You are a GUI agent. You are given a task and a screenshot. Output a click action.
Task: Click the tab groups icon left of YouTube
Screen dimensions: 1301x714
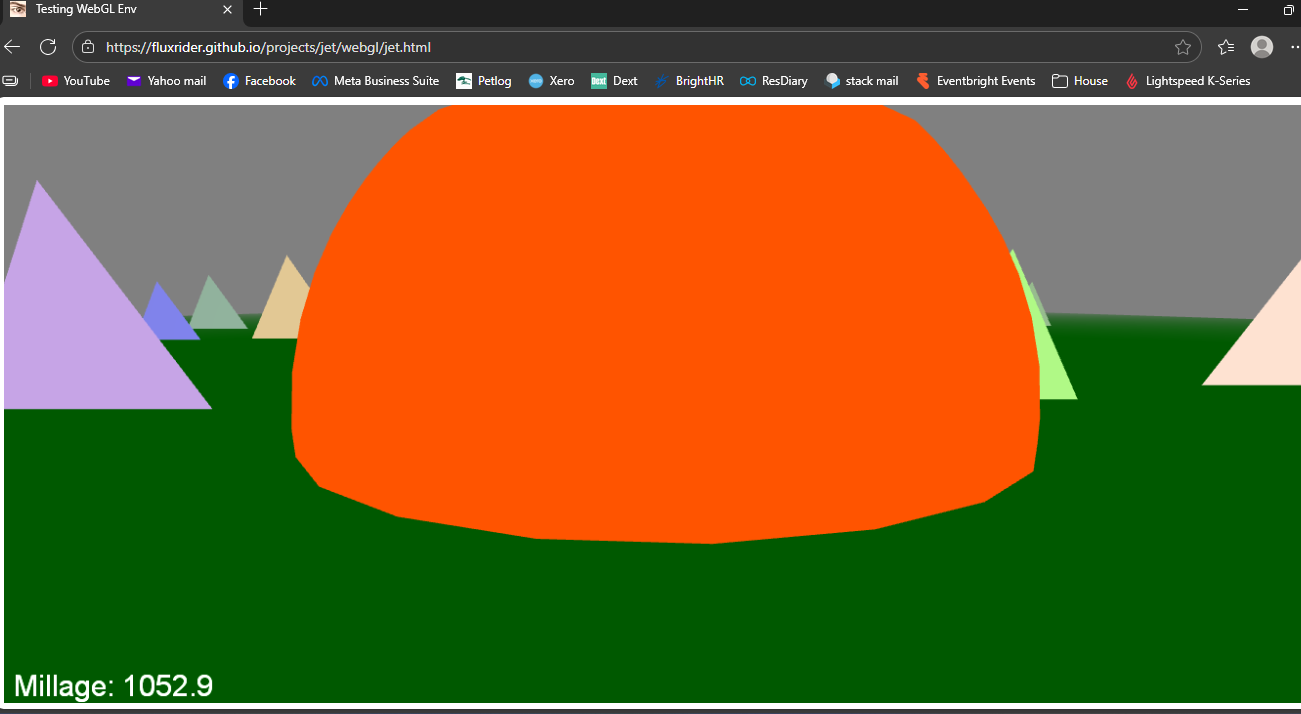(10, 81)
